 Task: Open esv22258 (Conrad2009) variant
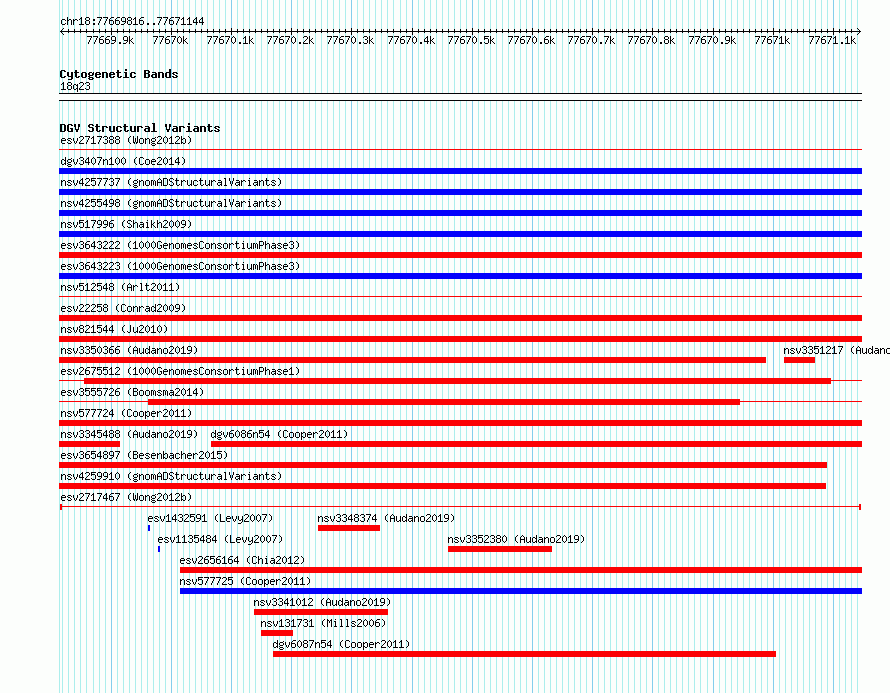[123, 308]
